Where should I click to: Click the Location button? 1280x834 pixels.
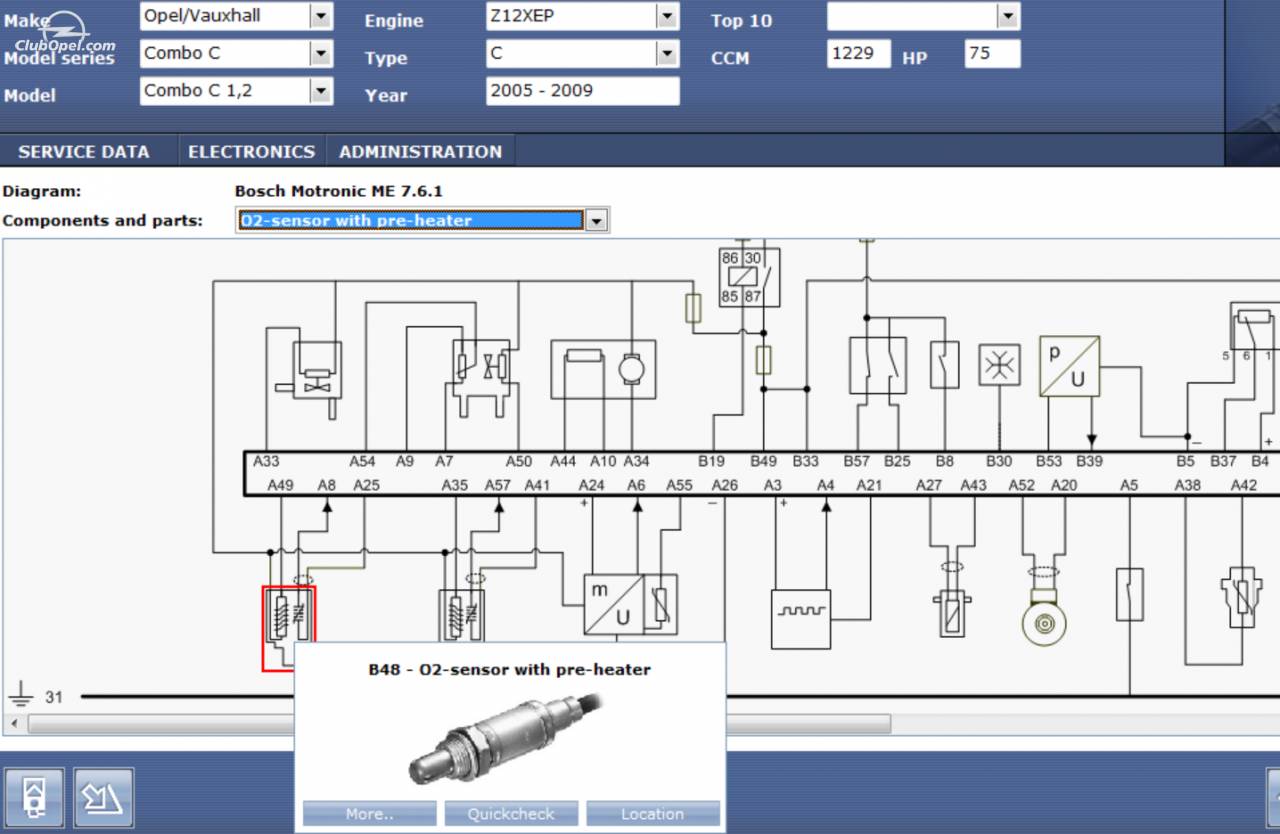653,814
